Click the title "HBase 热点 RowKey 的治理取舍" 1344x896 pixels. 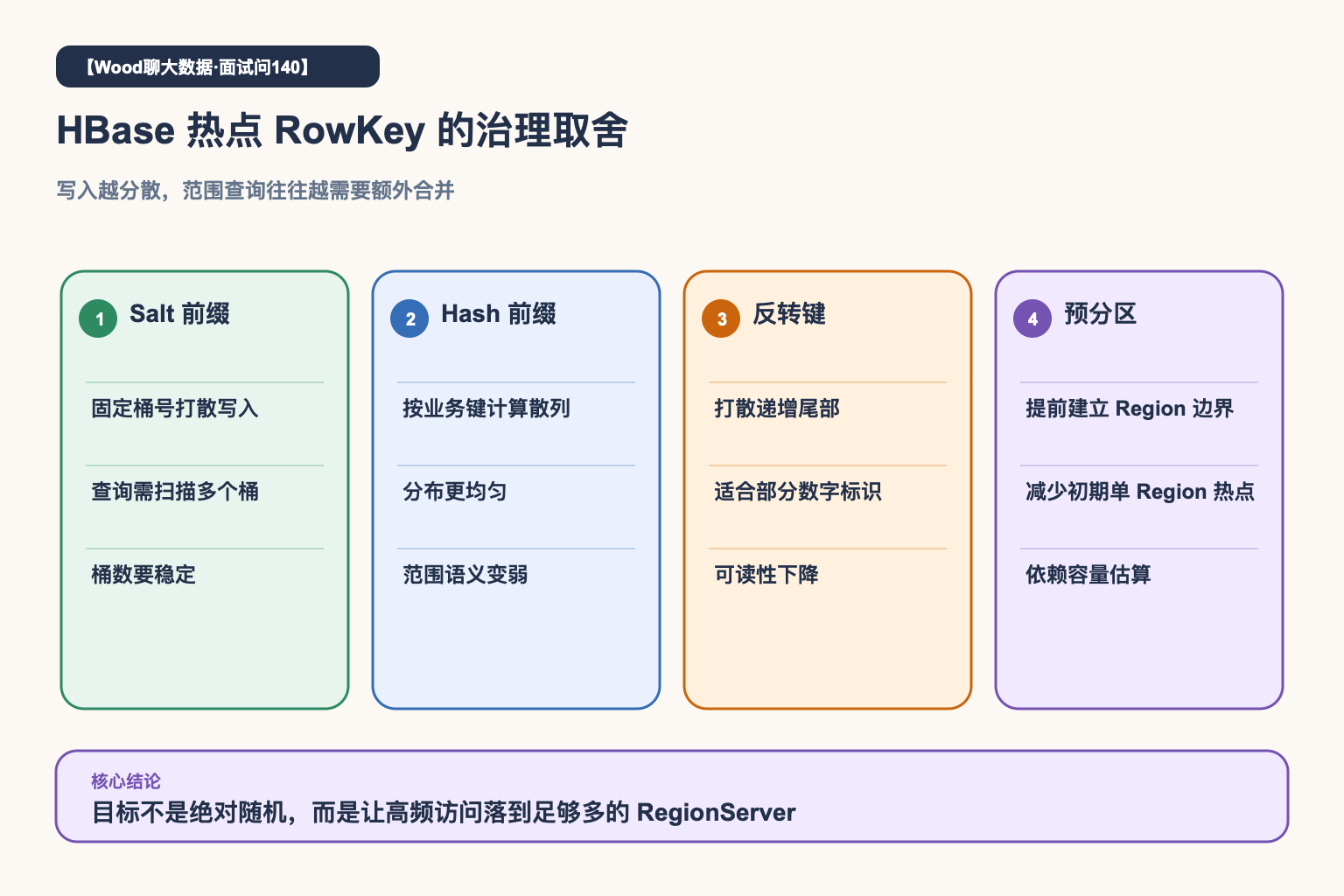coord(342,130)
